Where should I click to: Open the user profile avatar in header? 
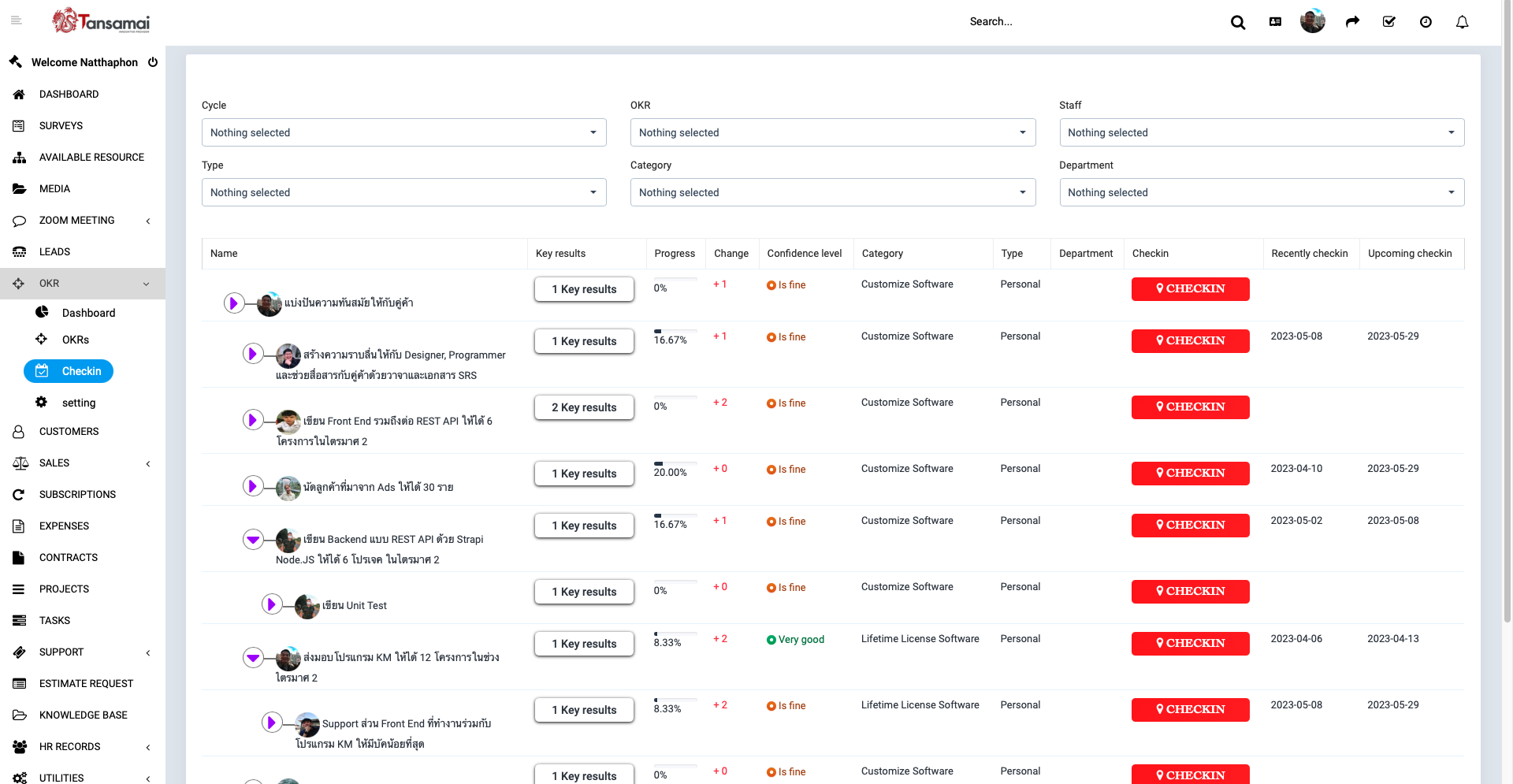coord(1312,21)
